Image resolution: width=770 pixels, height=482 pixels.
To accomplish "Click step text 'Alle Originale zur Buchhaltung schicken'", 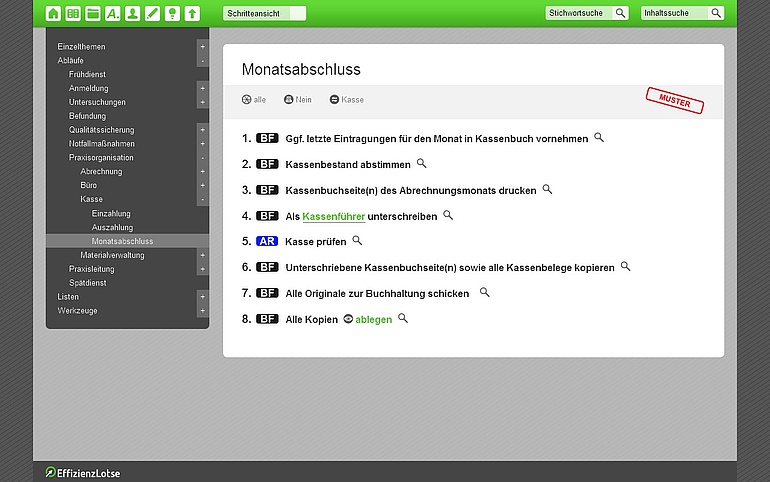I will [x=377, y=294].
